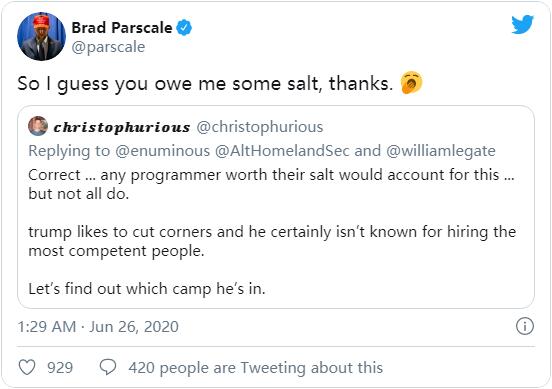Click the blue verified badge

[x=184, y=27]
